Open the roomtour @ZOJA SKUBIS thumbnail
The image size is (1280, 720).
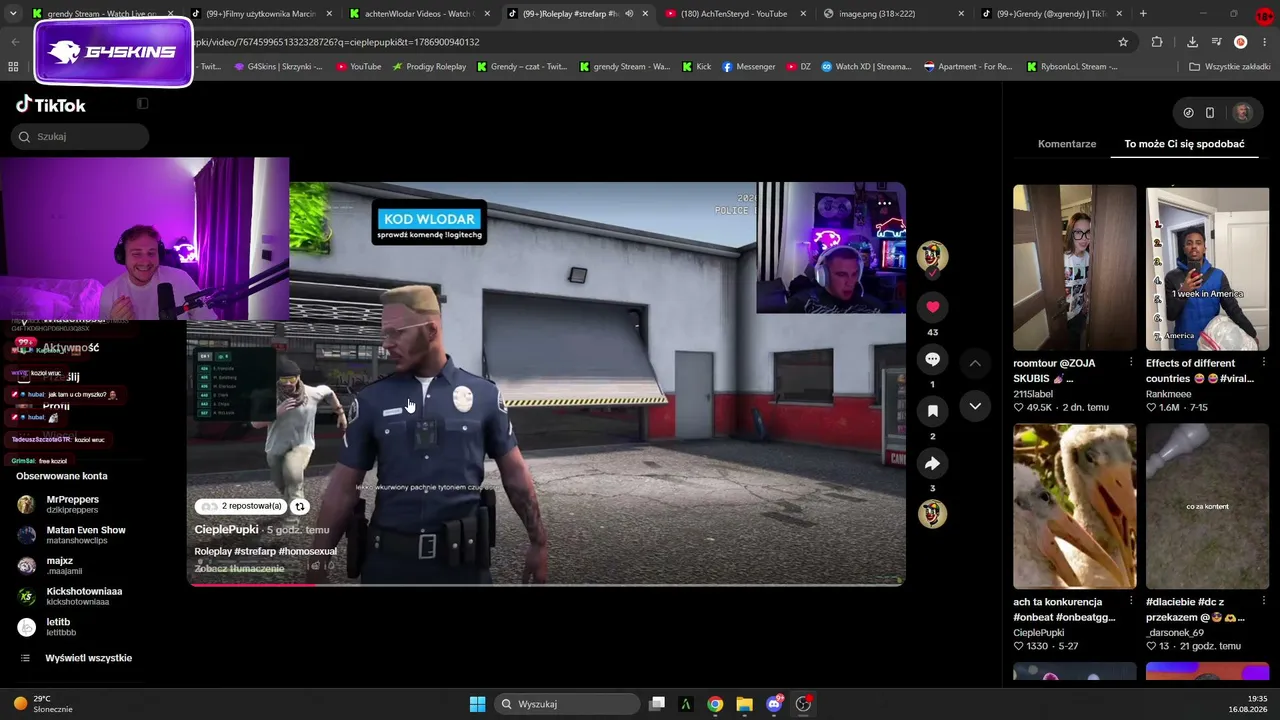[1074, 268]
